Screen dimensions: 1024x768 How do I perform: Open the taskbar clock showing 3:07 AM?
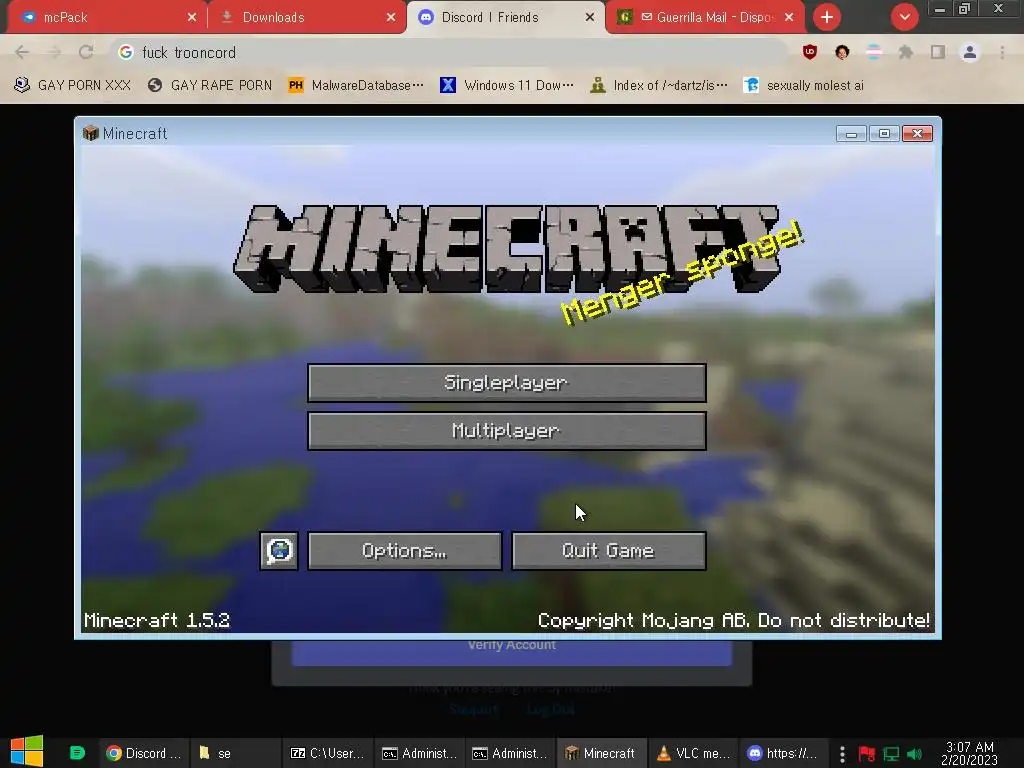tap(970, 753)
